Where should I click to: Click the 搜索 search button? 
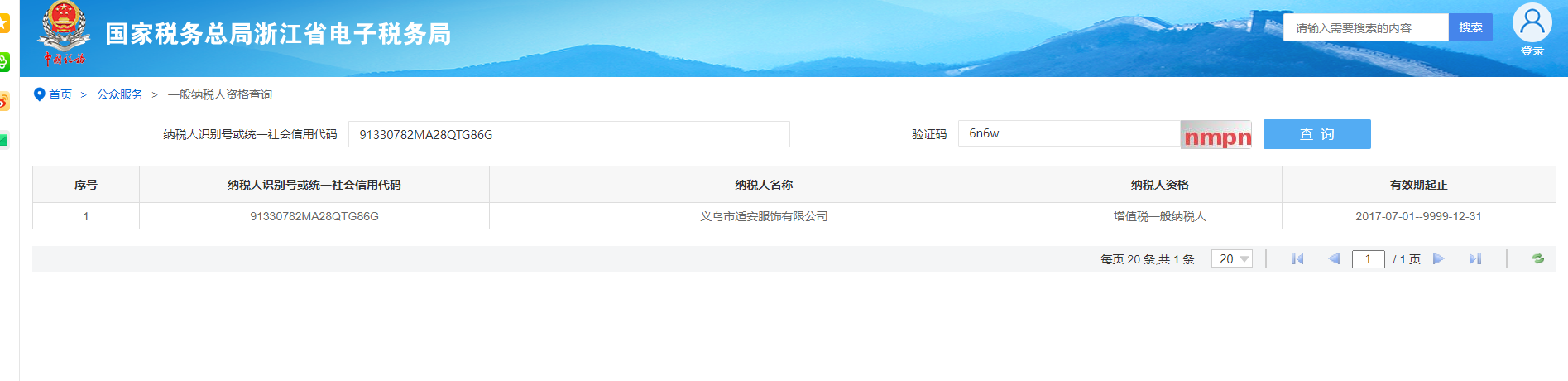coord(1470,27)
